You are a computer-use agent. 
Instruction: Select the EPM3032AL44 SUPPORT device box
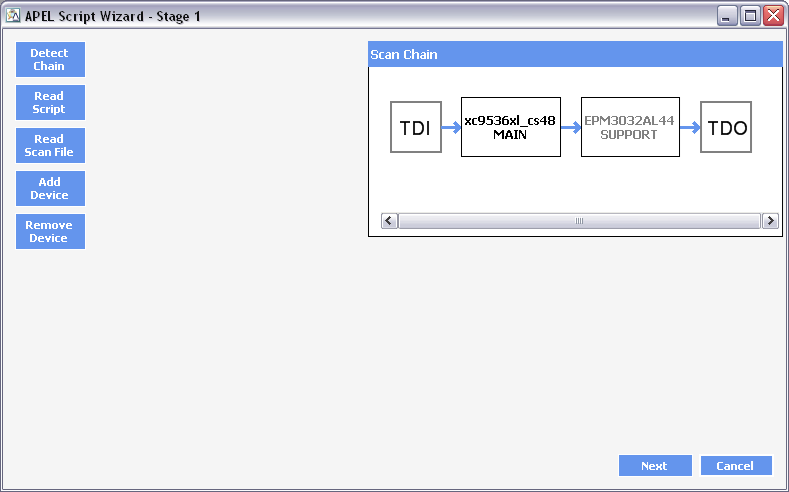(x=630, y=127)
